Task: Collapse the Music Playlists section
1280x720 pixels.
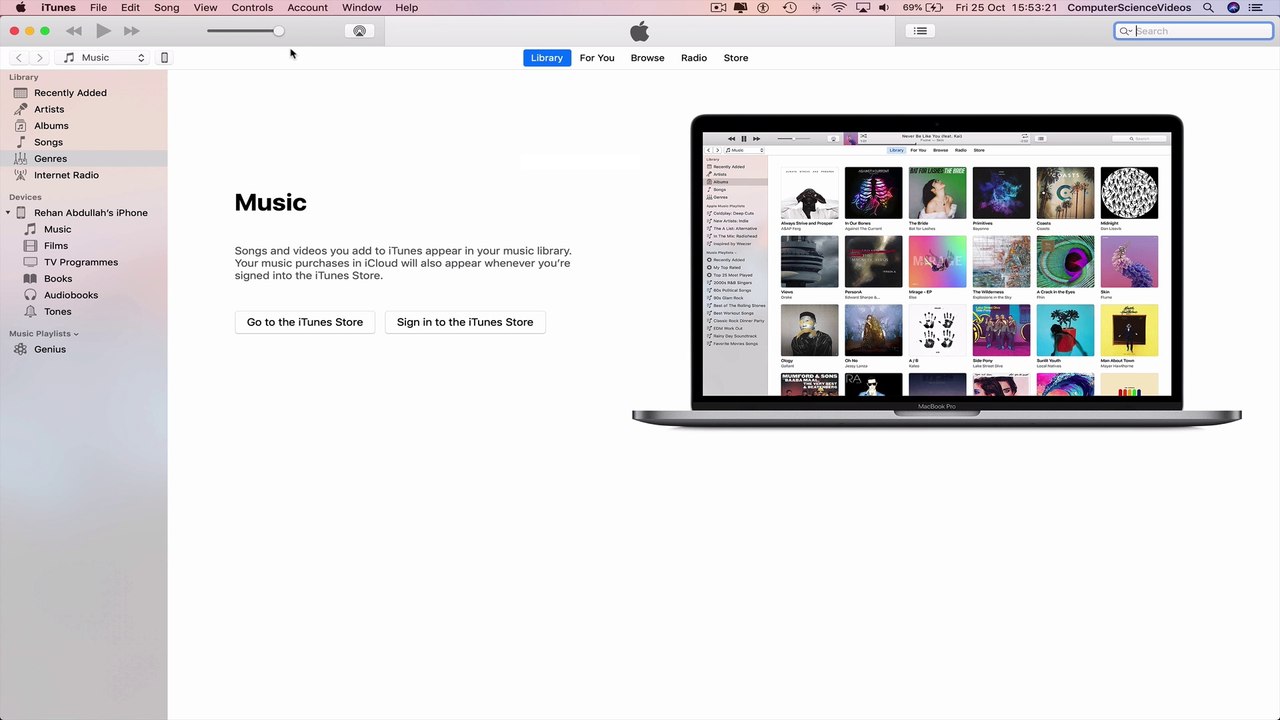Action: pos(76,334)
